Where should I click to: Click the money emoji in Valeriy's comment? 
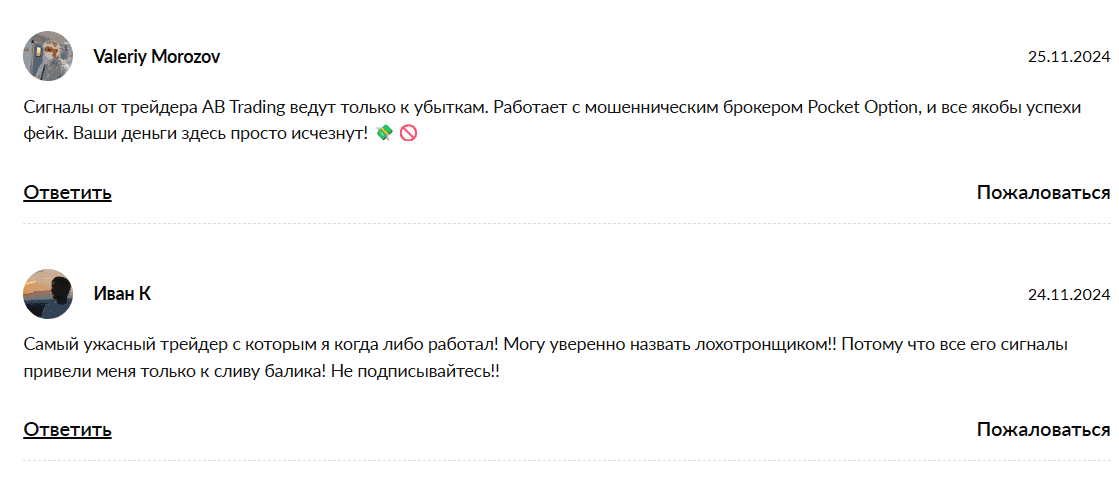[x=384, y=133]
